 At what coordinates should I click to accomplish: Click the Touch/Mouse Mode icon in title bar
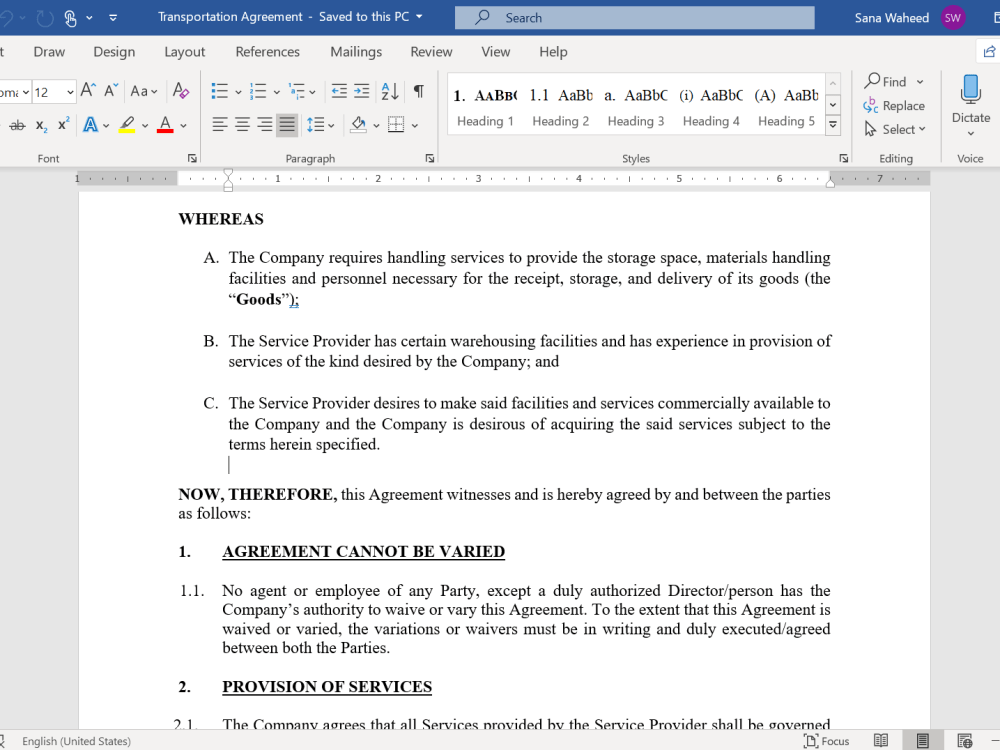(70, 18)
